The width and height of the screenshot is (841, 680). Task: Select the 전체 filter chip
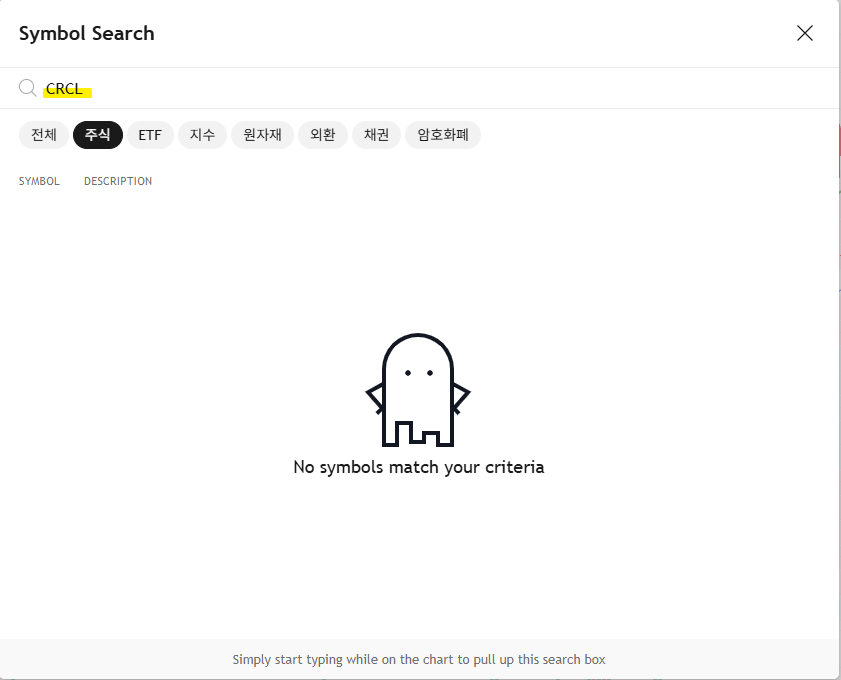coord(44,135)
